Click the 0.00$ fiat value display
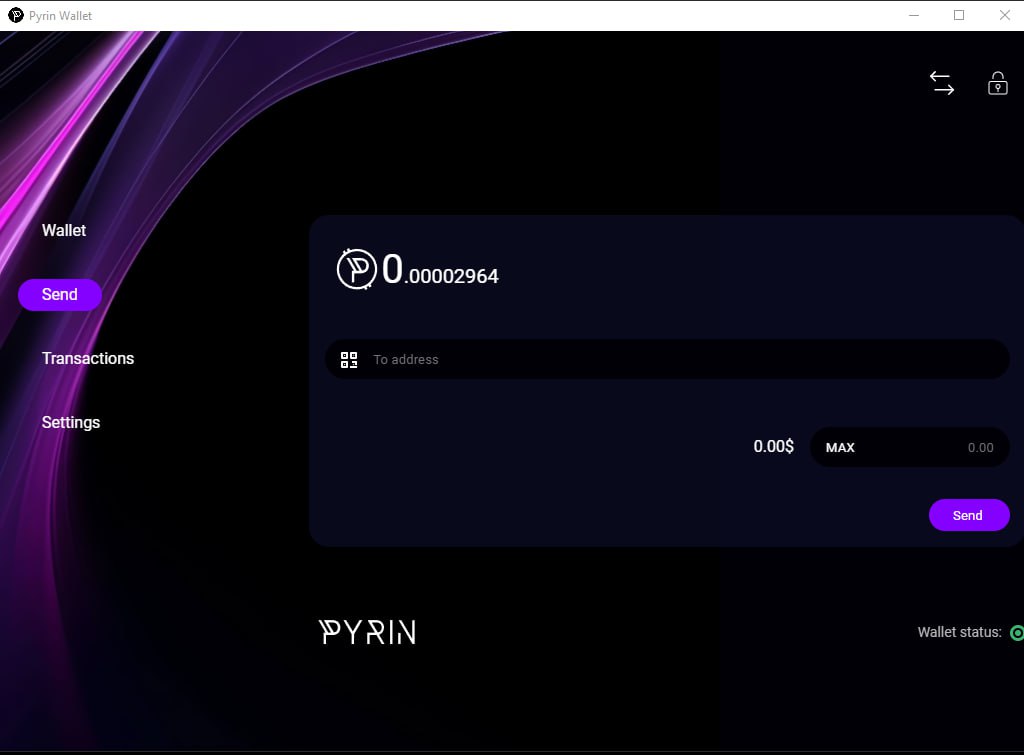Viewport: 1024px width, 755px height. [772, 447]
